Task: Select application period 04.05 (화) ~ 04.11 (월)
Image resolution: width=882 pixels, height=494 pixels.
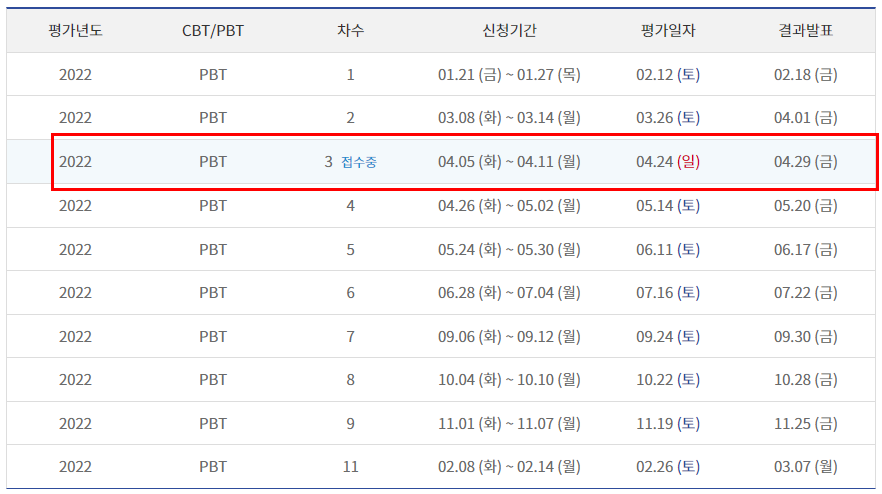Action: coord(509,162)
